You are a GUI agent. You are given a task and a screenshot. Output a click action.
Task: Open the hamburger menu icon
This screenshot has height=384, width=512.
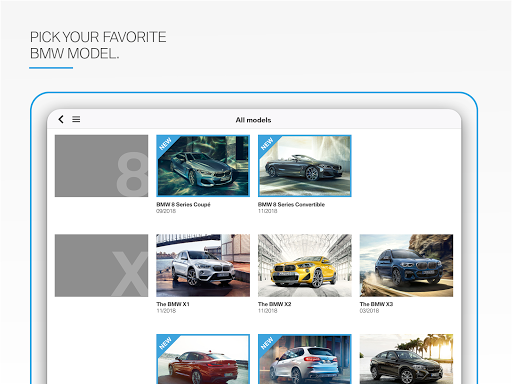click(x=76, y=119)
